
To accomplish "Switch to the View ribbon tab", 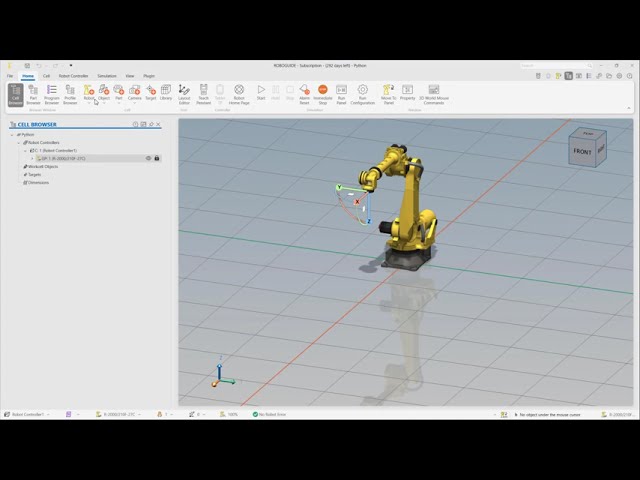I will pos(130,76).
